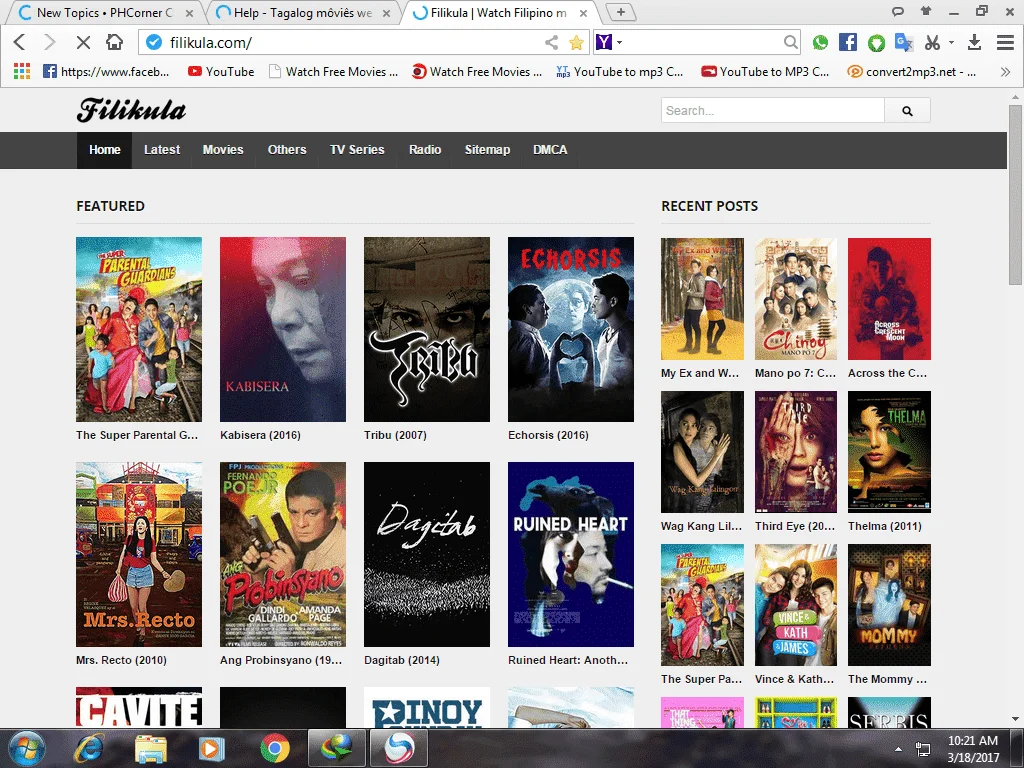Screen dimensions: 1024x768
Task: Stop loading the page with X icon
Action: (x=83, y=42)
